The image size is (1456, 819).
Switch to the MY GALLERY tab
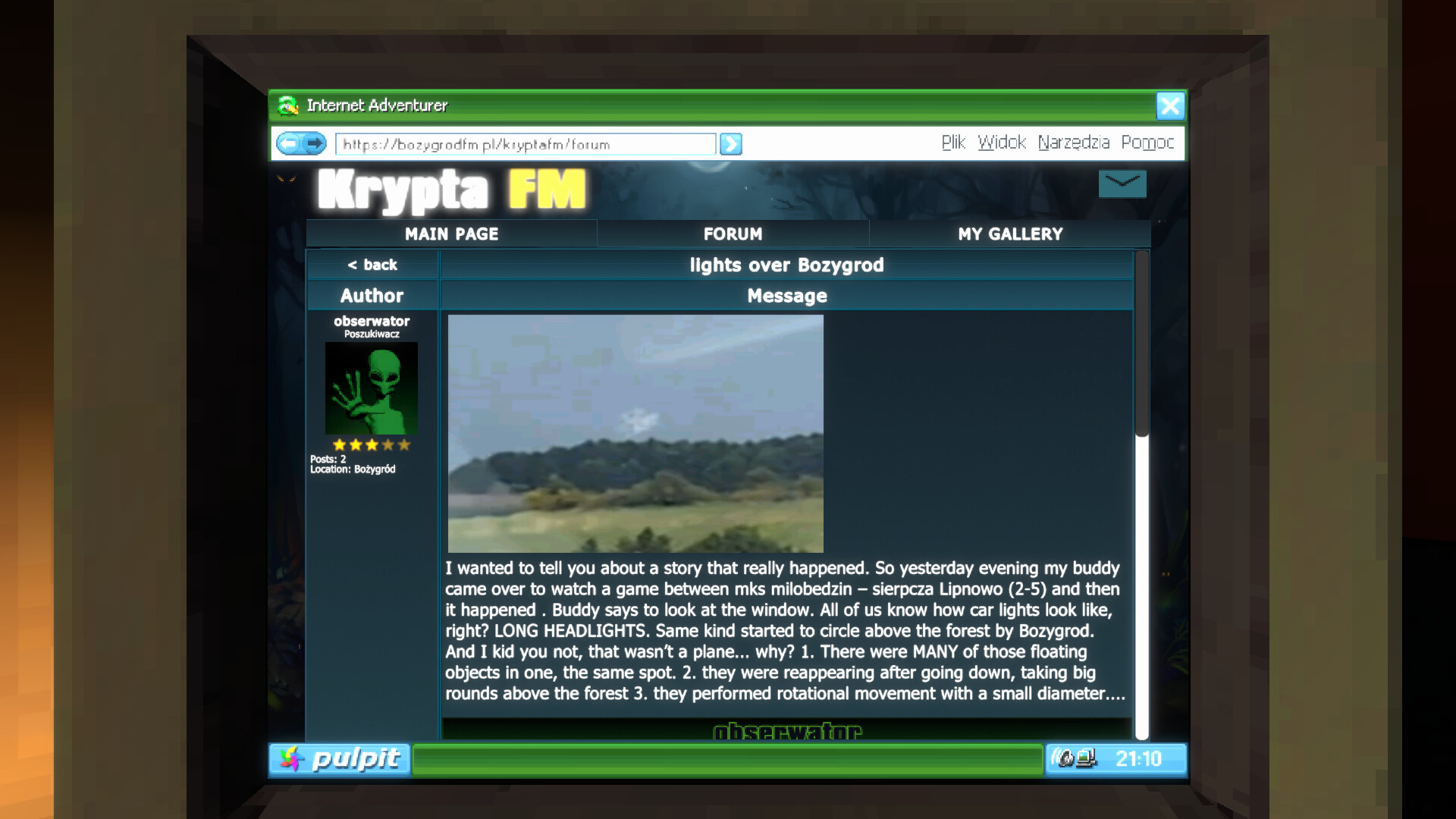(x=1011, y=234)
